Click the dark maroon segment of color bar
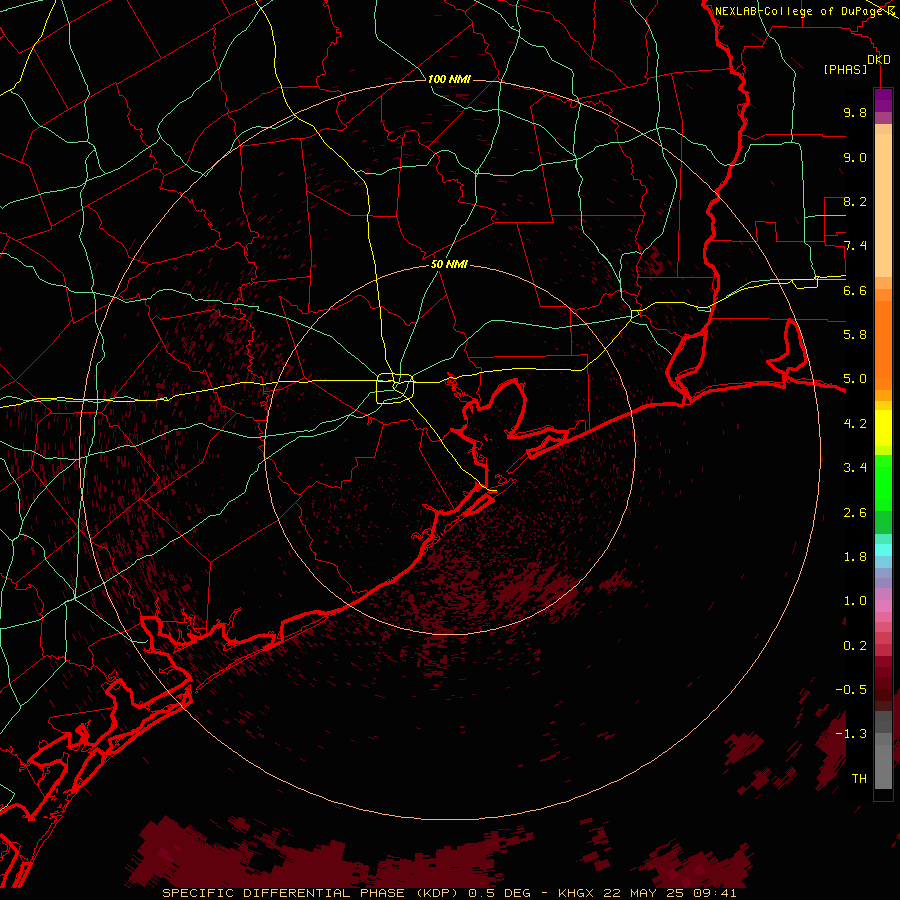The image size is (900, 900). click(883, 684)
